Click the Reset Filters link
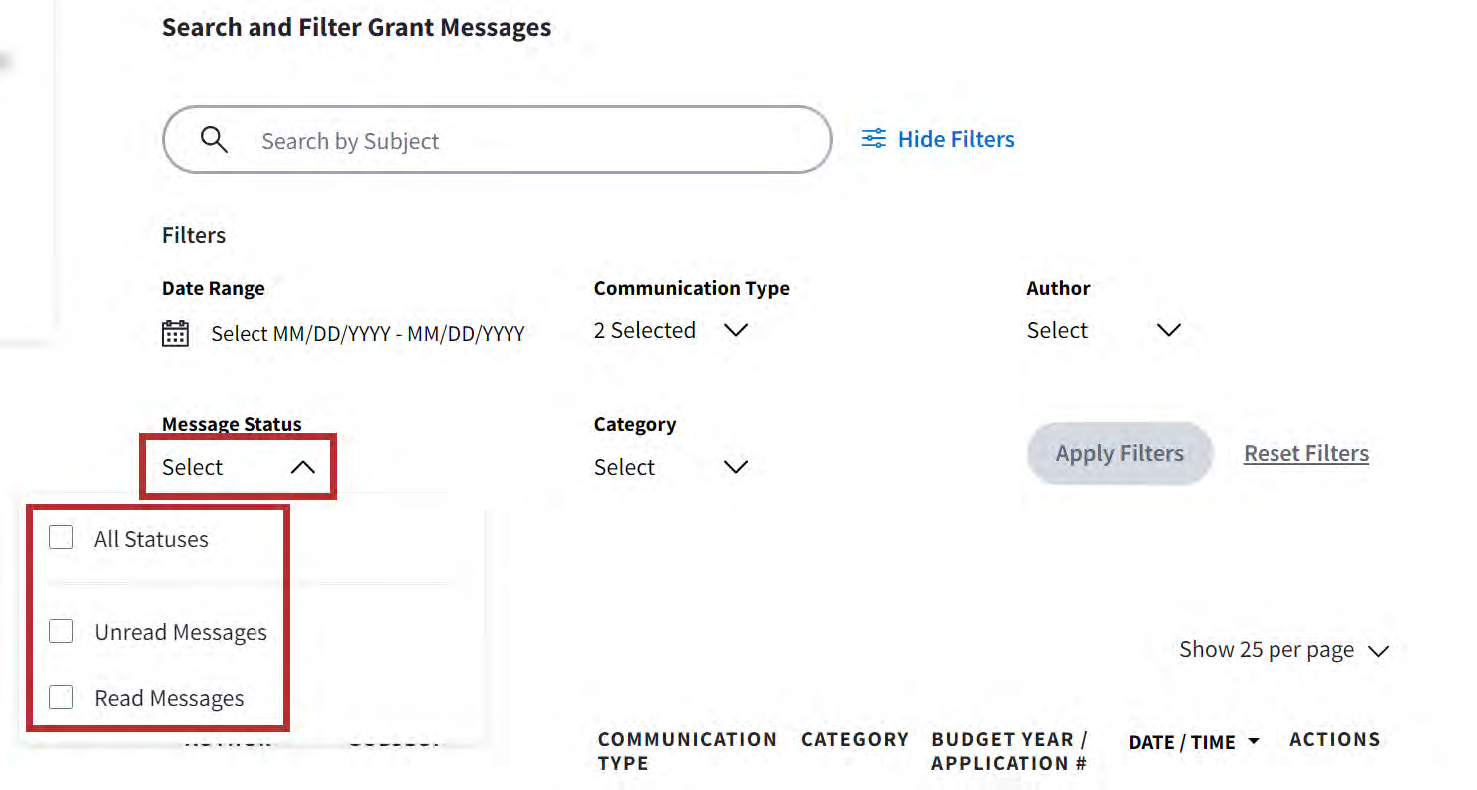This screenshot has height=790, width=1477. 1306,454
